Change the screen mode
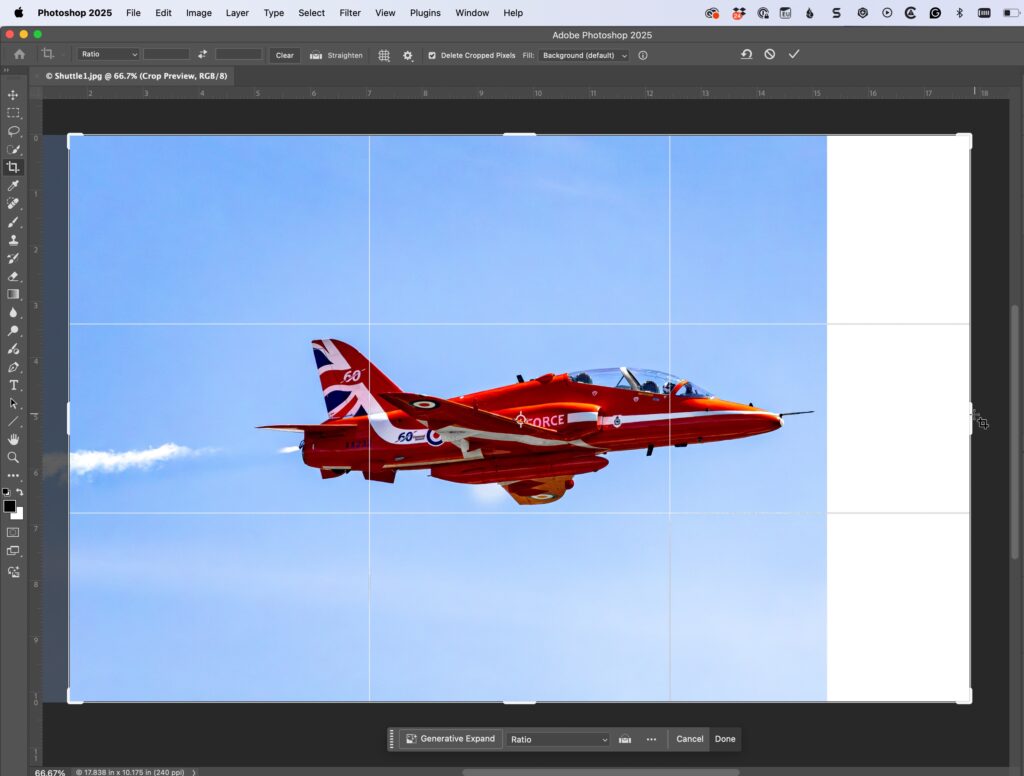 [13, 551]
